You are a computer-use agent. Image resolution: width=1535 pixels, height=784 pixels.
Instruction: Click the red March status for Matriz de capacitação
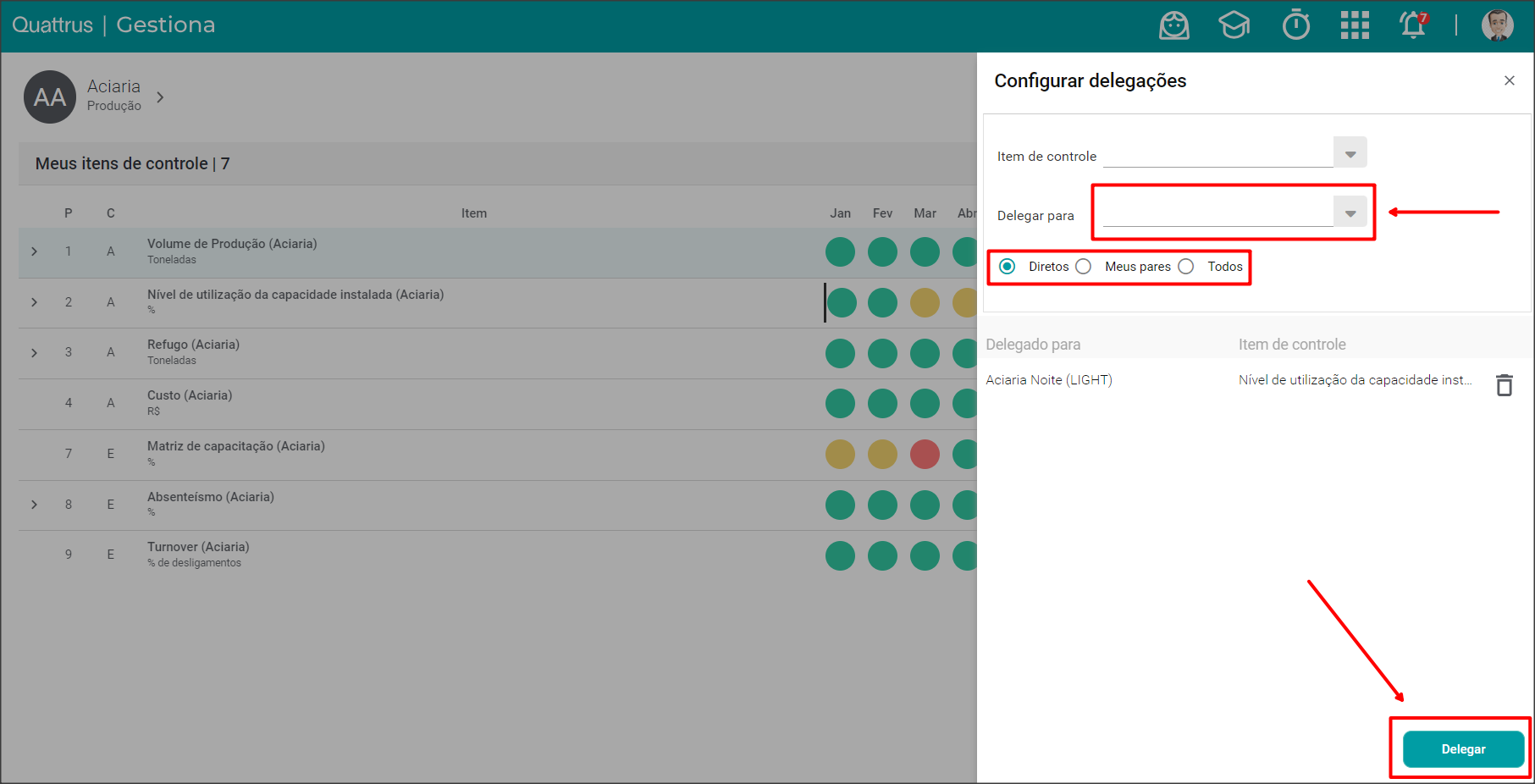925,455
